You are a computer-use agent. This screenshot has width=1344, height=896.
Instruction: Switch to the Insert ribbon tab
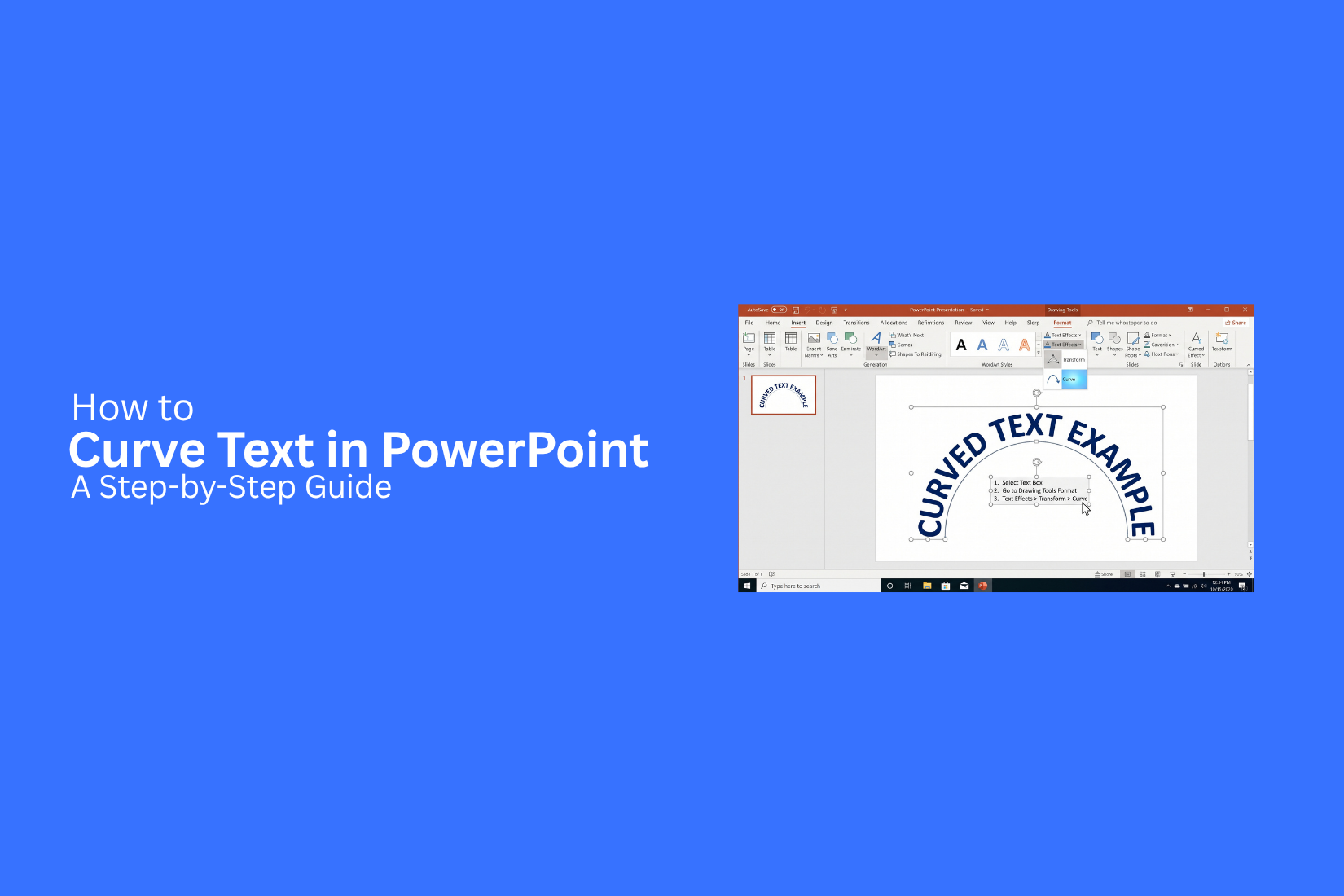point(798,323)
